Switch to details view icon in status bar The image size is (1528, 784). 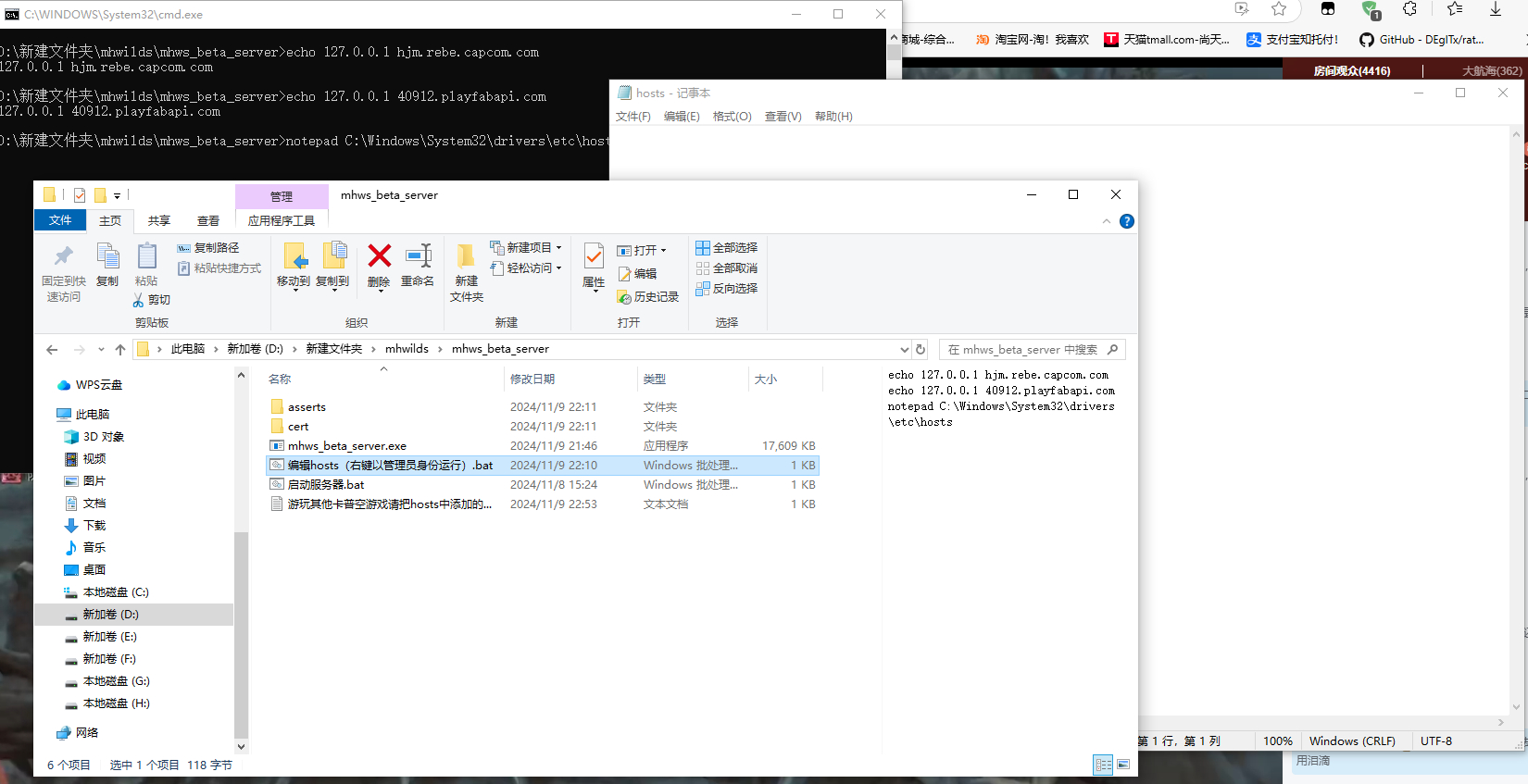(x=1103, y=765)
